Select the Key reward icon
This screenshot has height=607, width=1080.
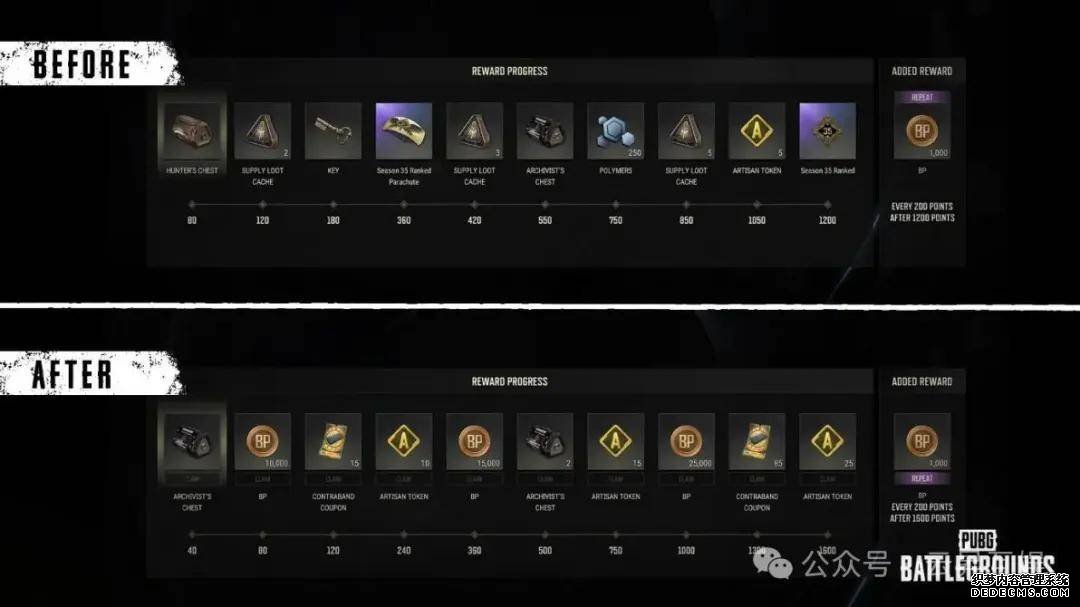pos(333,131)
